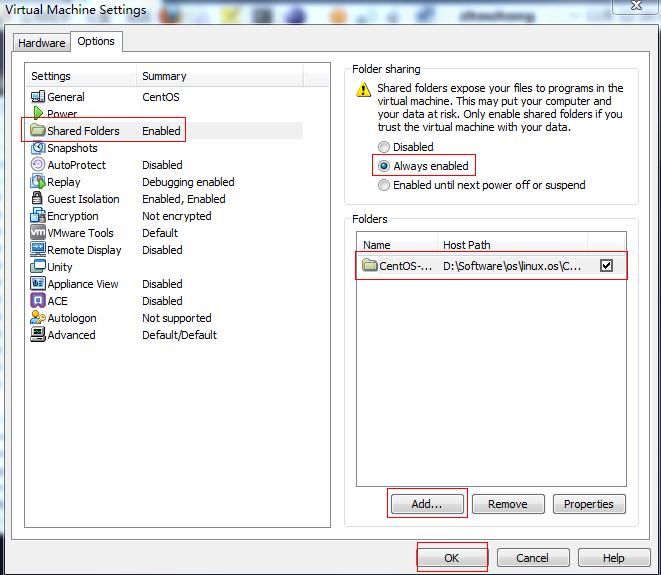The height and width of the screenshot is (575, 661).
Task: Select the Remote Display label
Action: (84, 250)
